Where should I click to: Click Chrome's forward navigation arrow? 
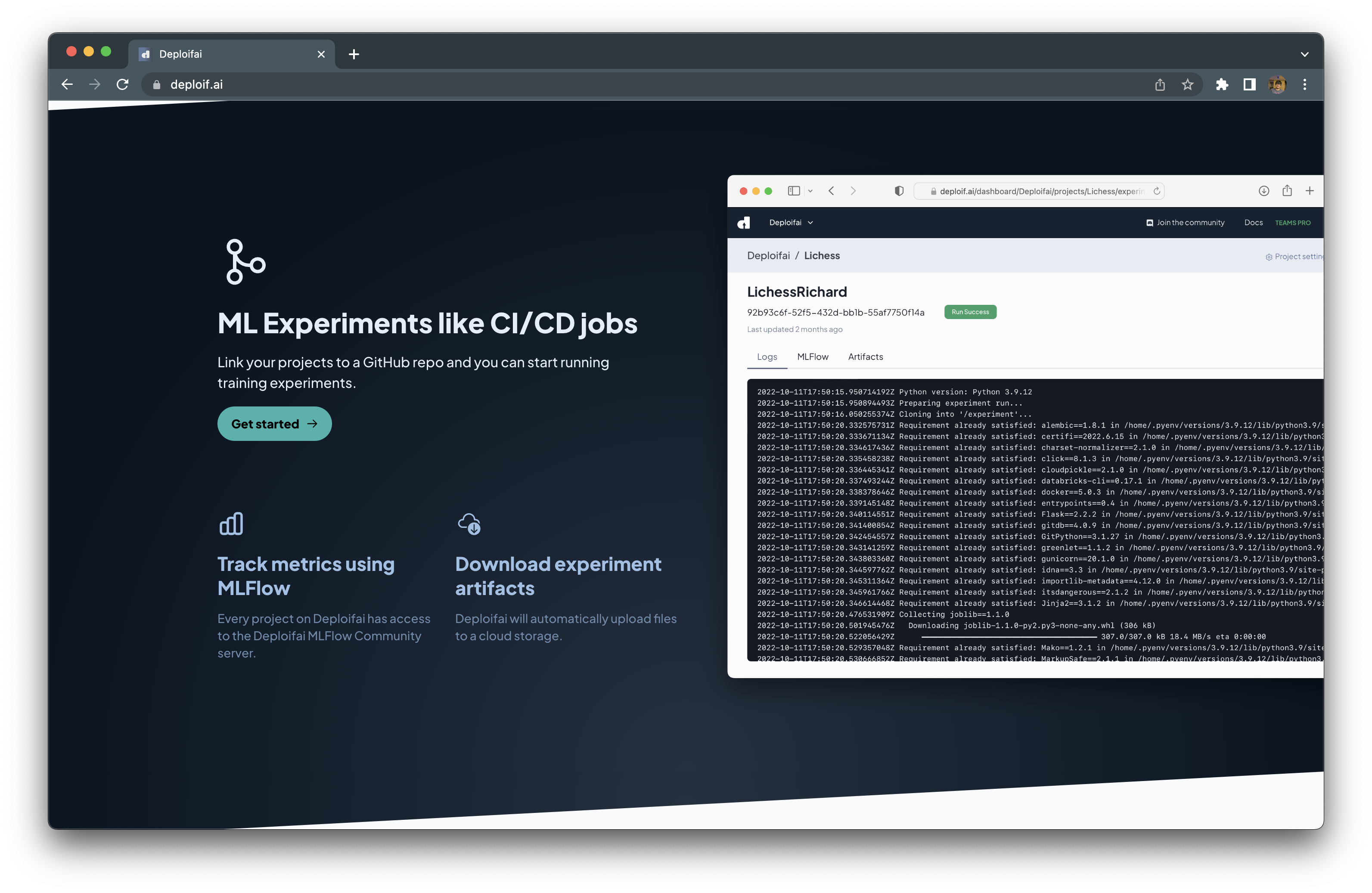click(95, 85)
